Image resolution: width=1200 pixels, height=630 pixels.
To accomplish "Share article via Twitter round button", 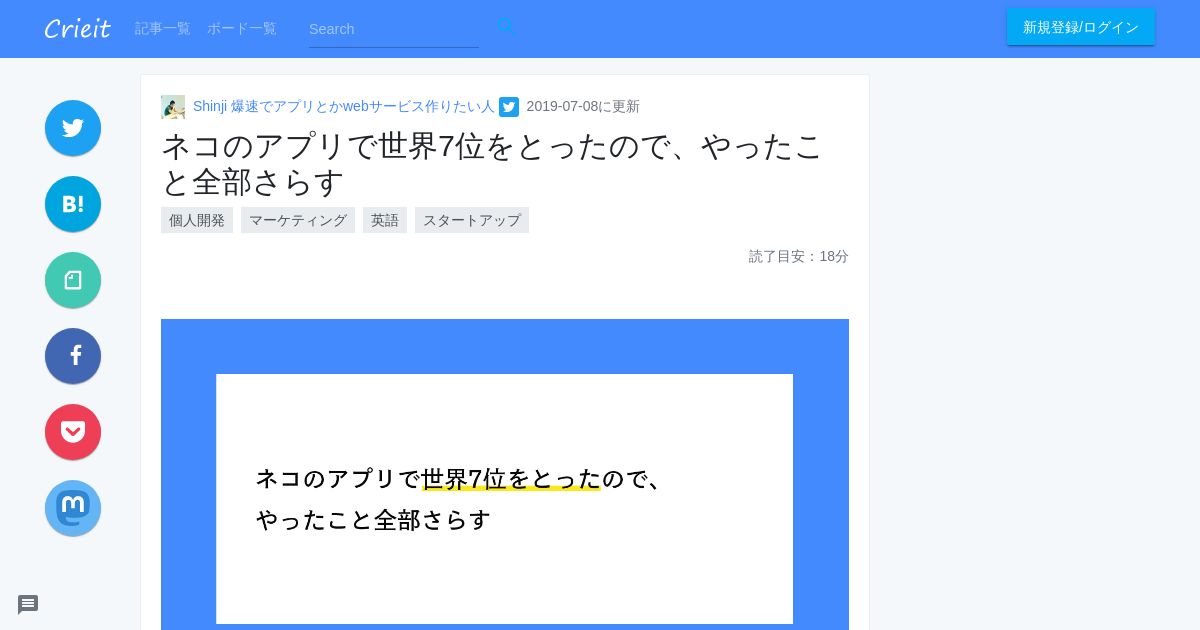I will [73, 128].
